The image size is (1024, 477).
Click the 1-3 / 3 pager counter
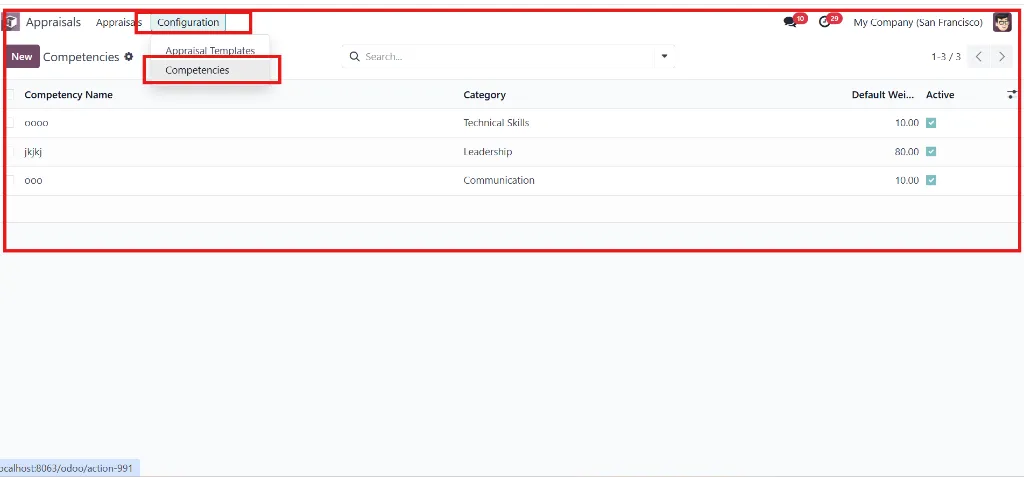point(946,57)
